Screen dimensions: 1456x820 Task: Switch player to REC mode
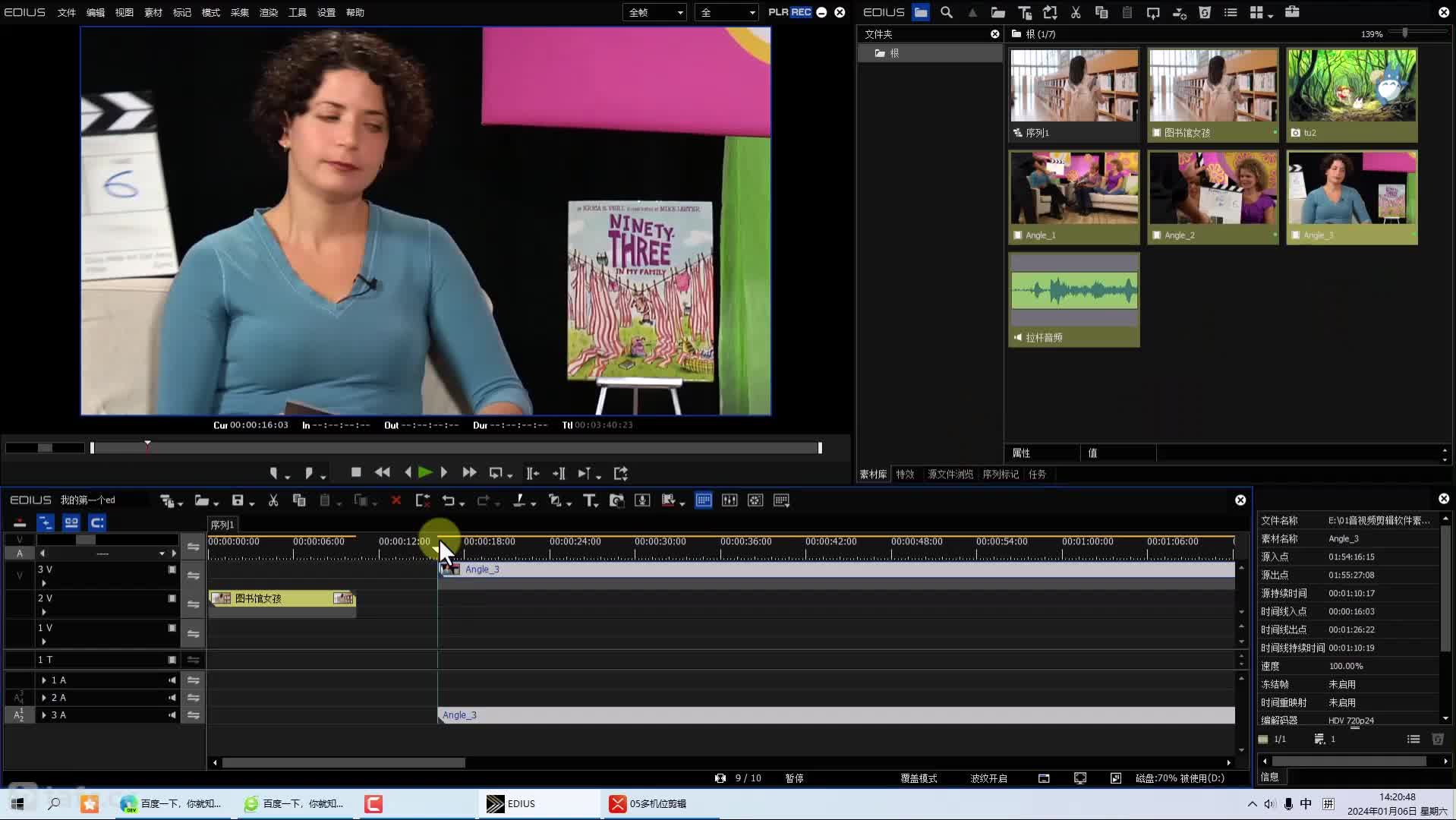(801, 12)
